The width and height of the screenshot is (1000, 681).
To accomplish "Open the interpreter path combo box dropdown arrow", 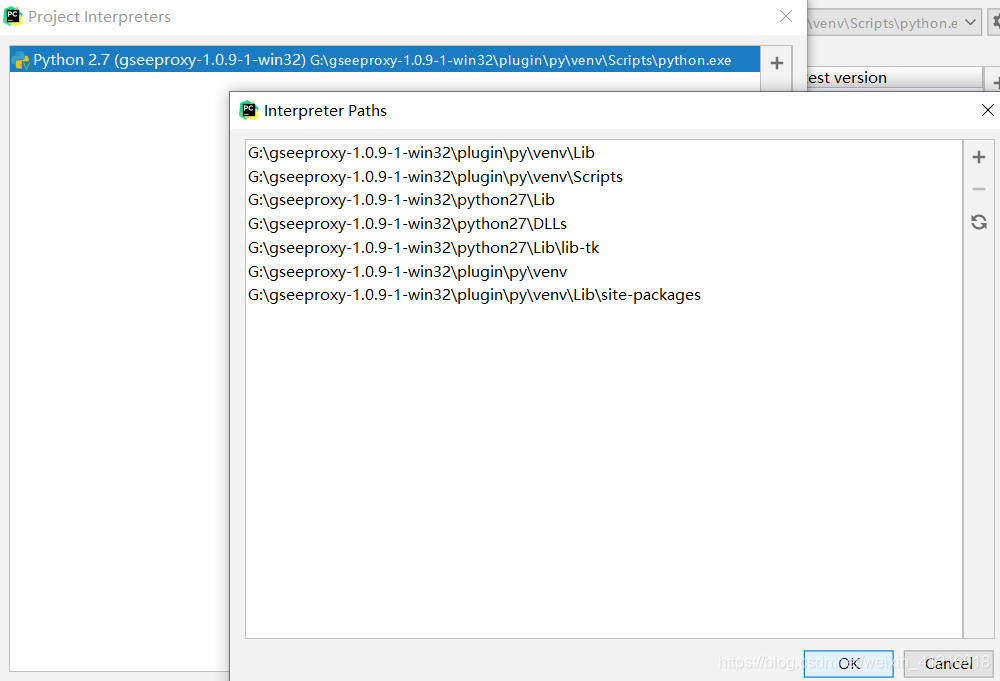I will pos(970,22).
